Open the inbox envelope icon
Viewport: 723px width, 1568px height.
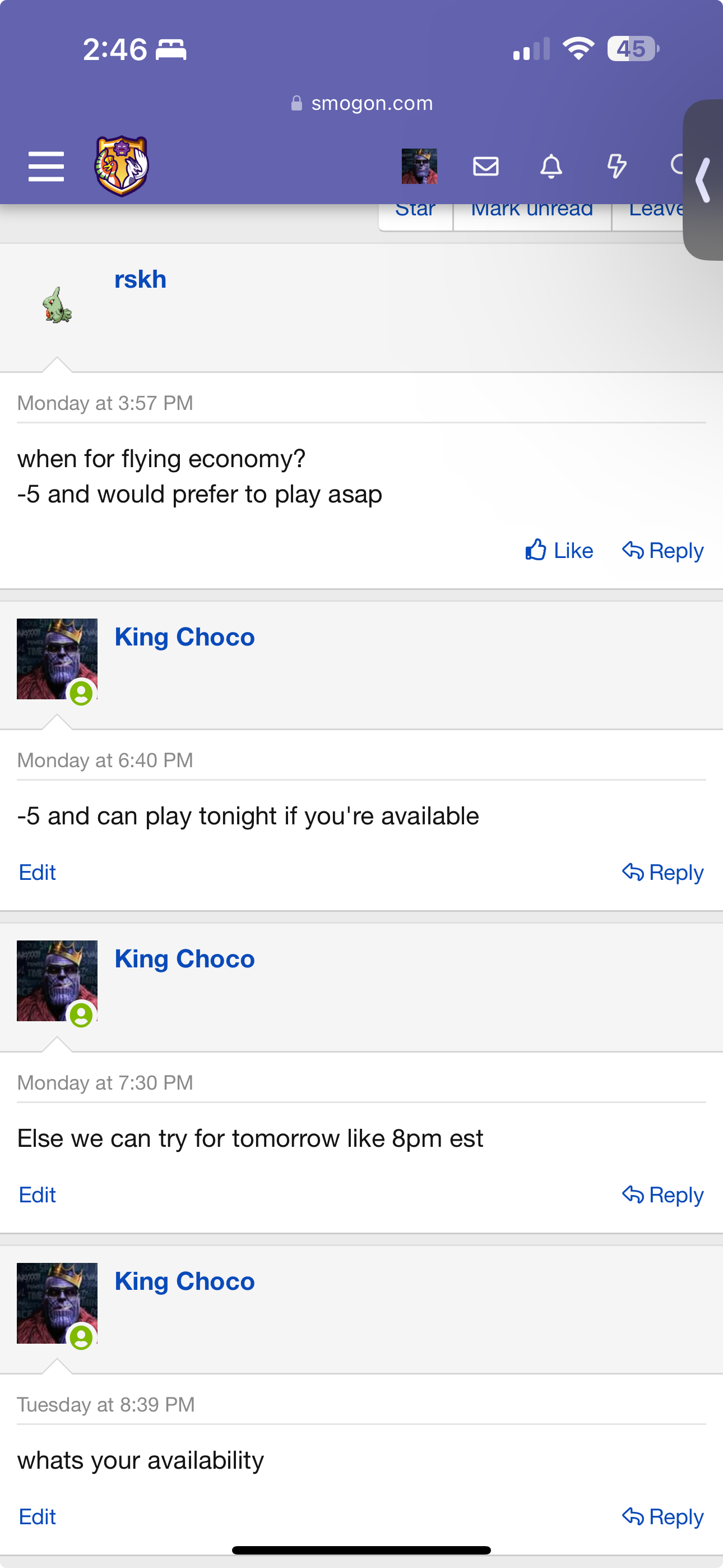[x=486, y=165]
